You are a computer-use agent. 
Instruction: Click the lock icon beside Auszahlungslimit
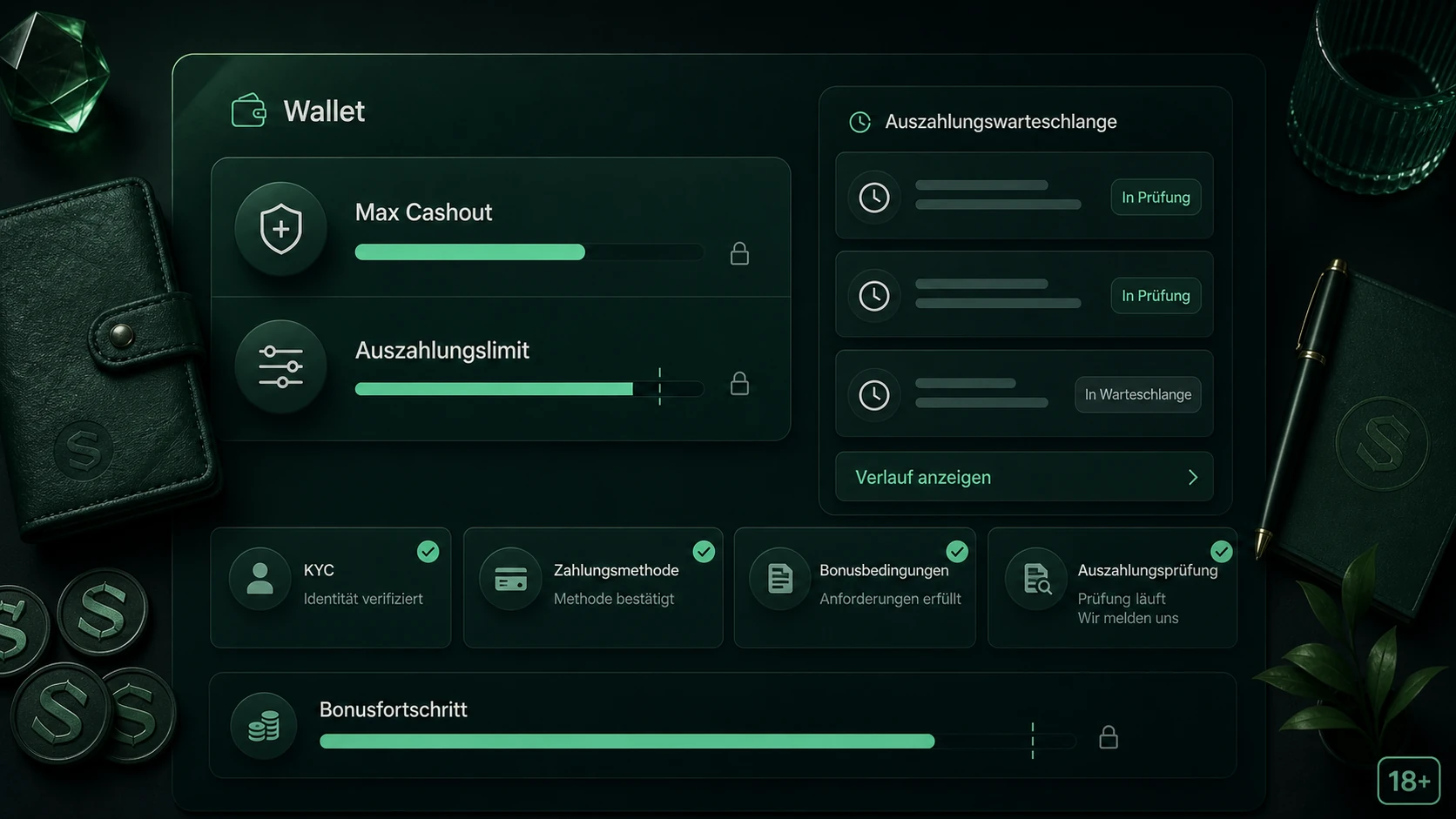pyautogui.click(x=739, y=384)
